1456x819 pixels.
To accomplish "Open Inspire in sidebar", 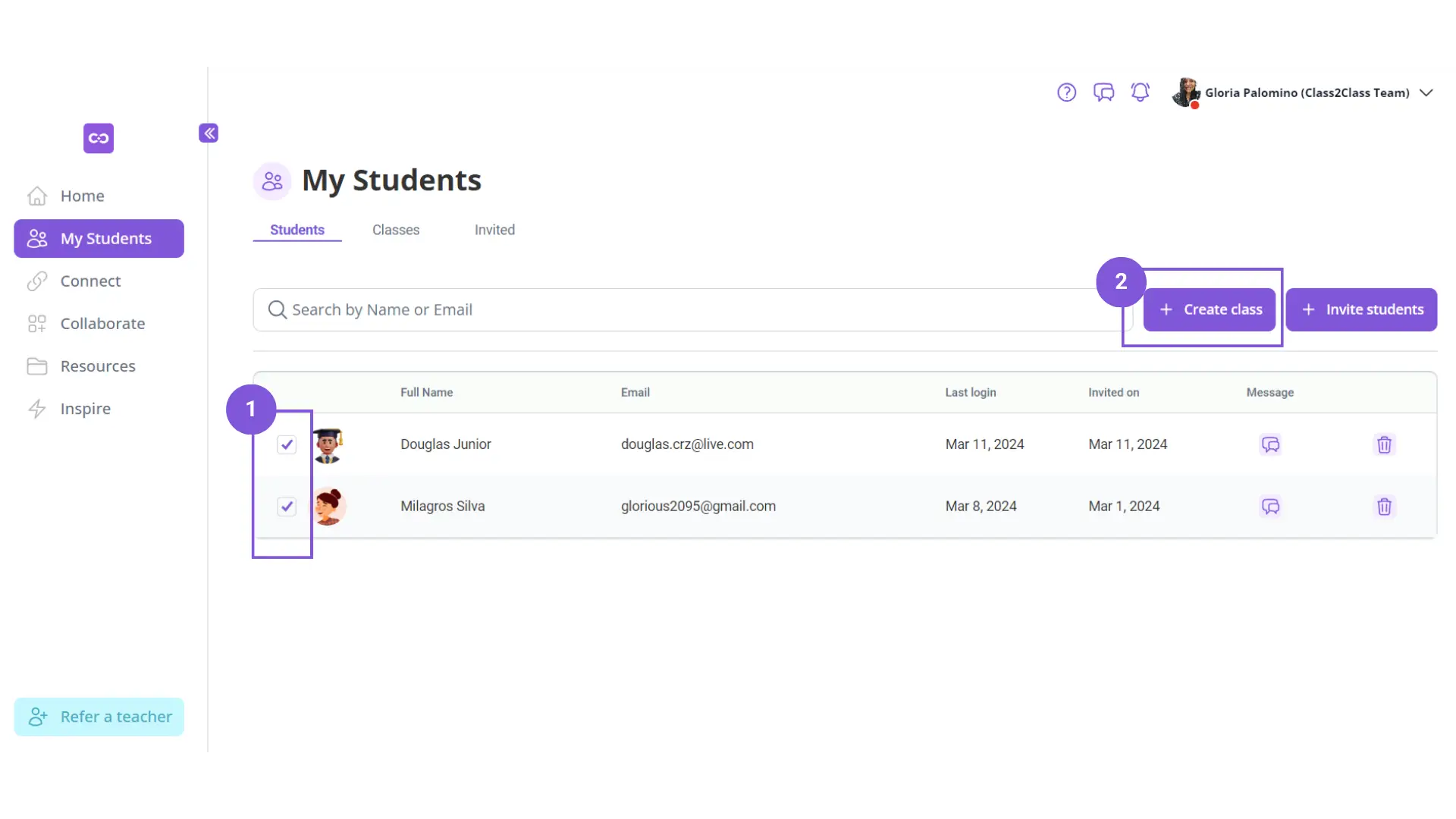I will (99, 409).
